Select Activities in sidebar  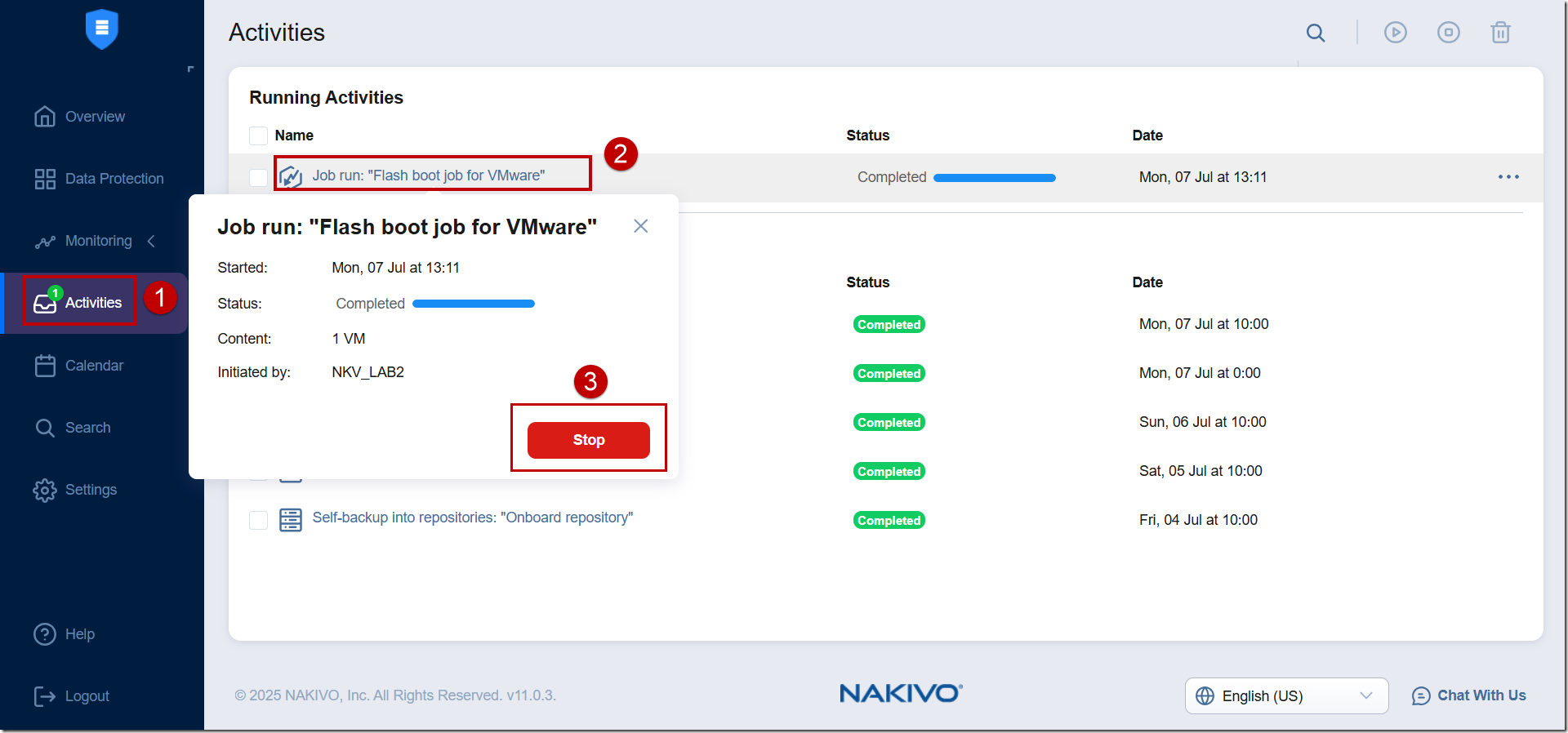pyautogui.click(x=93, y=303)
